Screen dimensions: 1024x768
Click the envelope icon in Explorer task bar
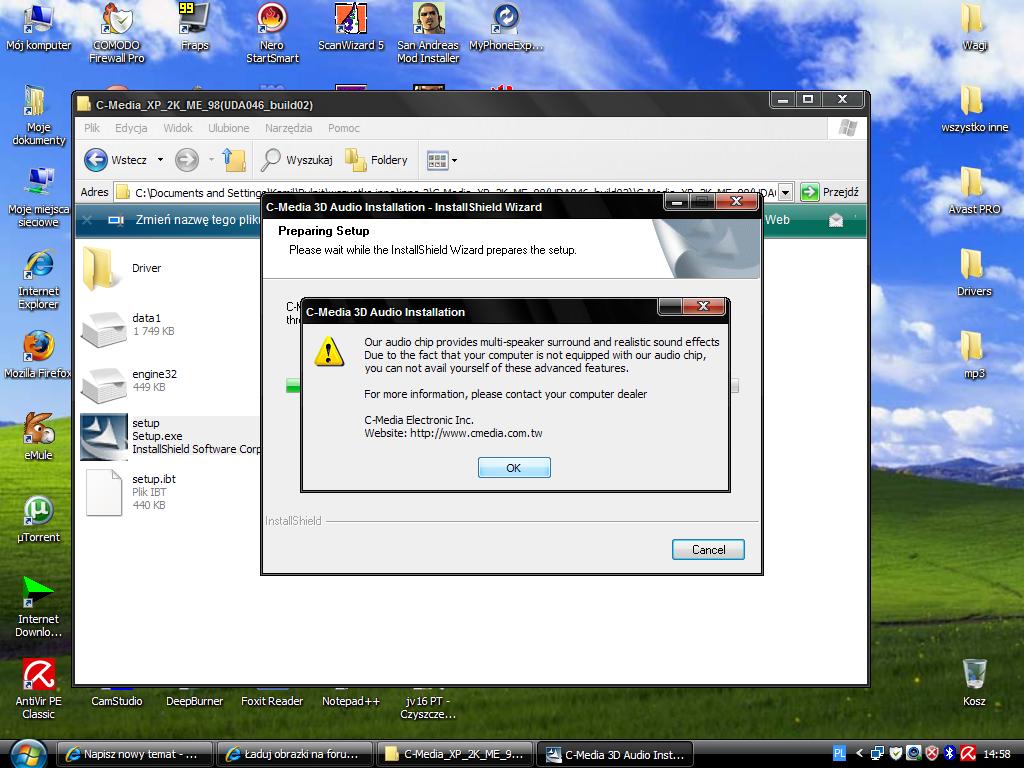836,220
